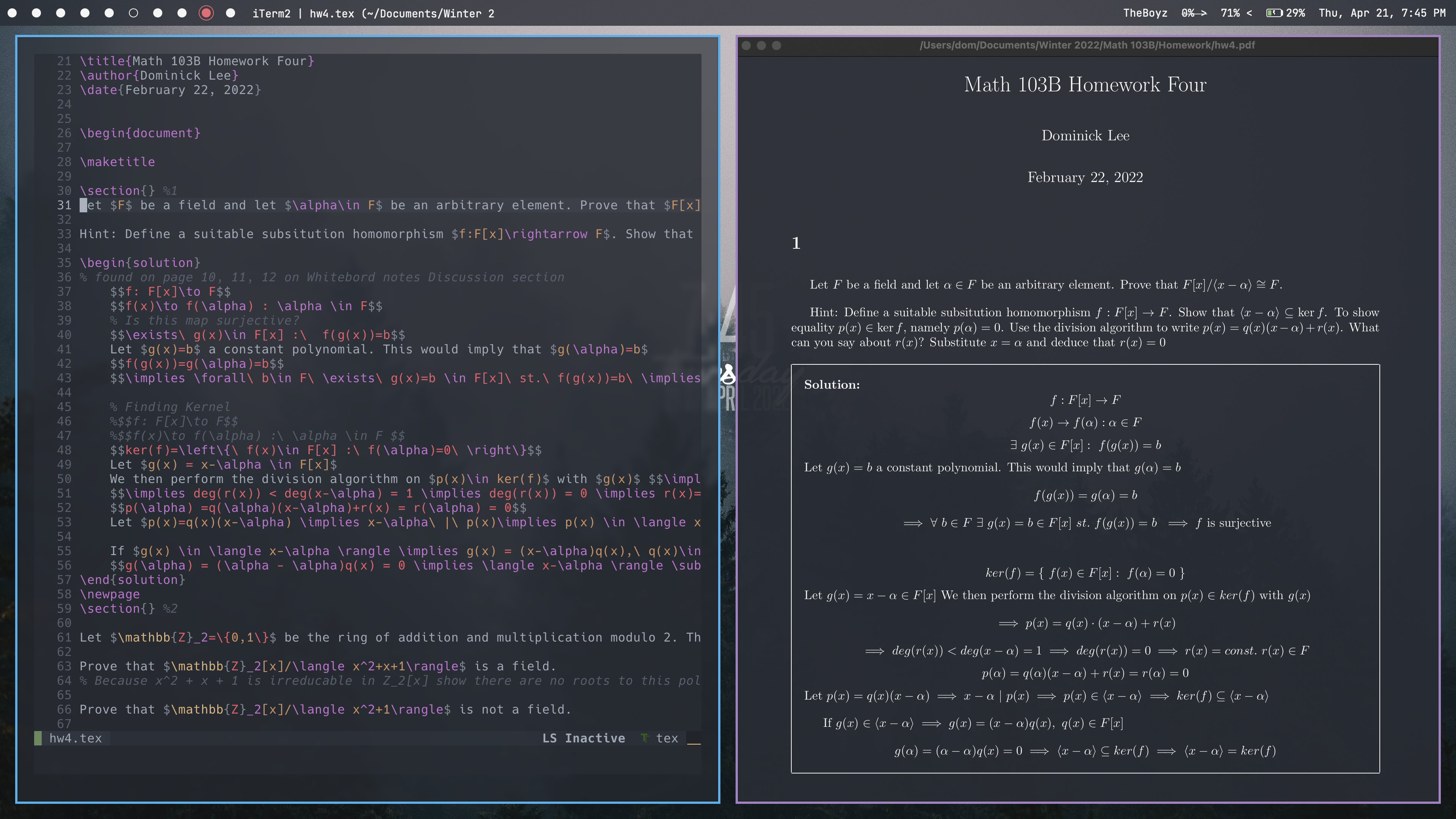This screenshot has width=1456, height=819.
Task: Click the 'Solution:' bold label in PDF
Action: pyautogui.click(x=832, y=385)
